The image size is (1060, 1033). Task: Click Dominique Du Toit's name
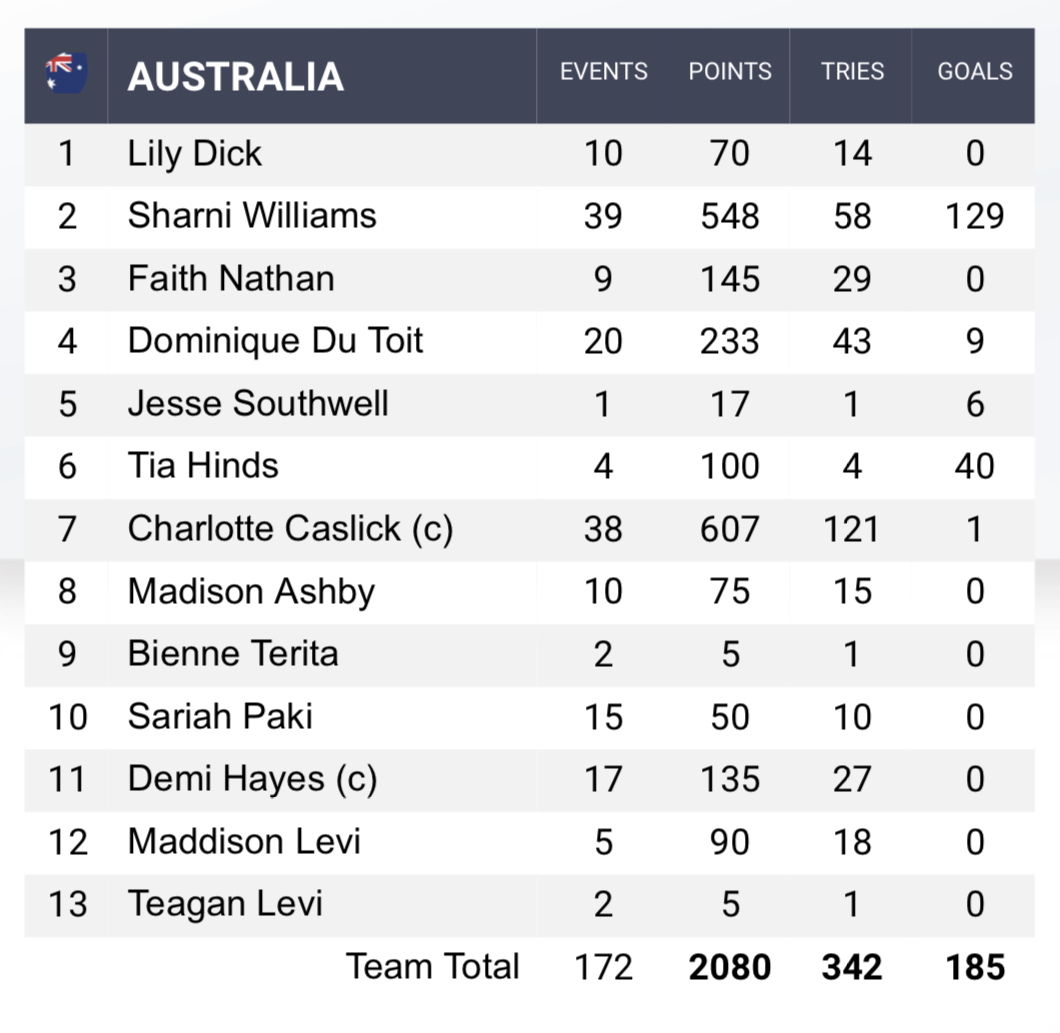pos(276,341)
